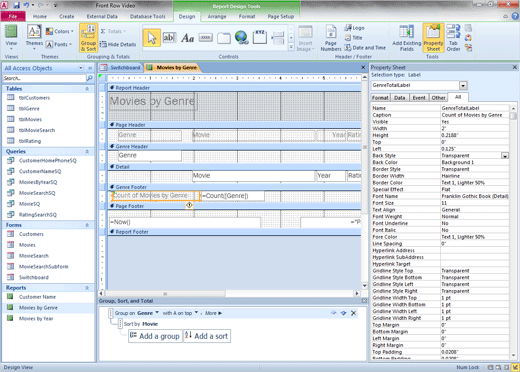Screen dimensions: 520x372
Task: Switch to the External Data tab
Action: [x=102, y=16]
